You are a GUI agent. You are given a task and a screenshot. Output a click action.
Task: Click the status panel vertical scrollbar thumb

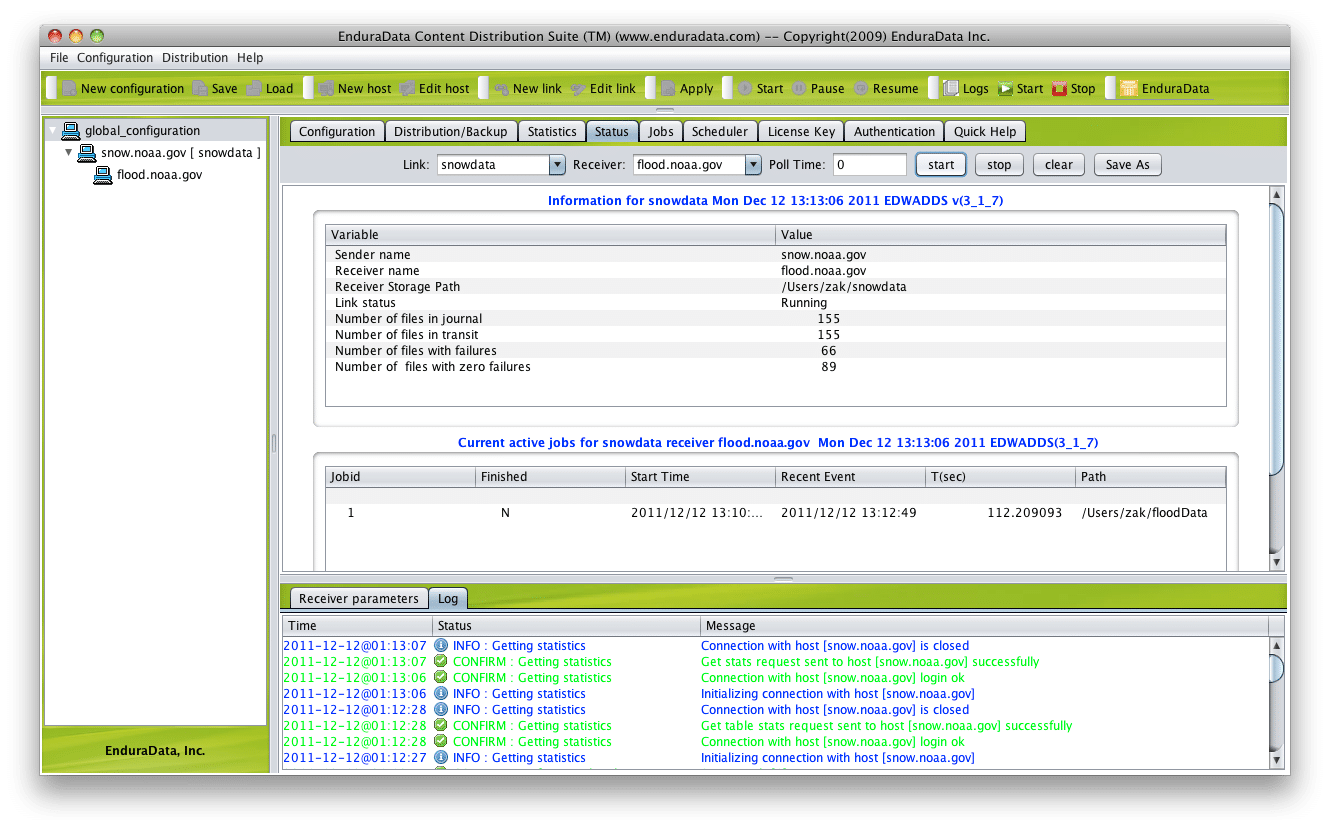click(1276, 340)
